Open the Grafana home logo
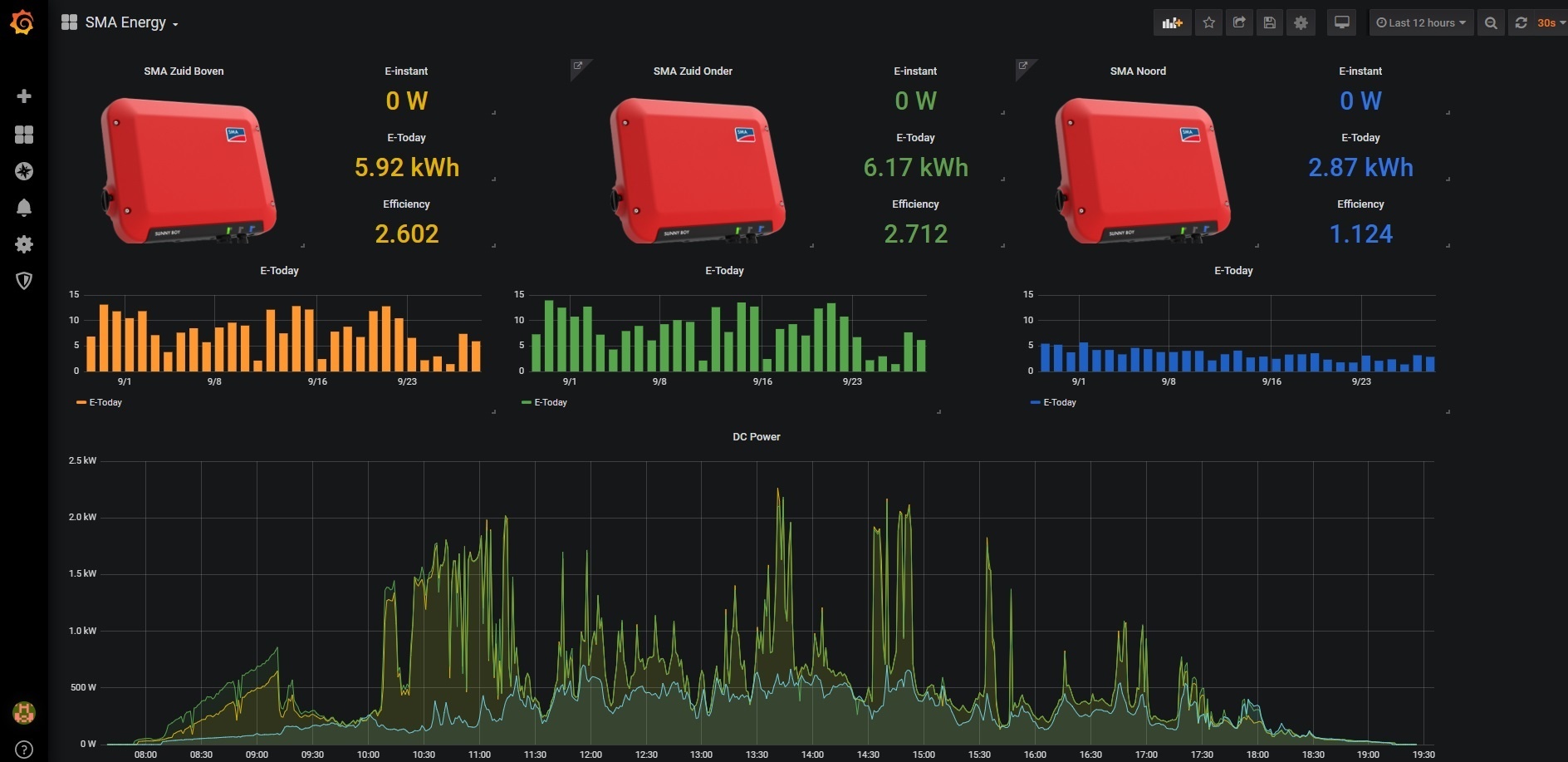Image resolution: width=1568 pixels, height=762 pixels. point(22,22)
